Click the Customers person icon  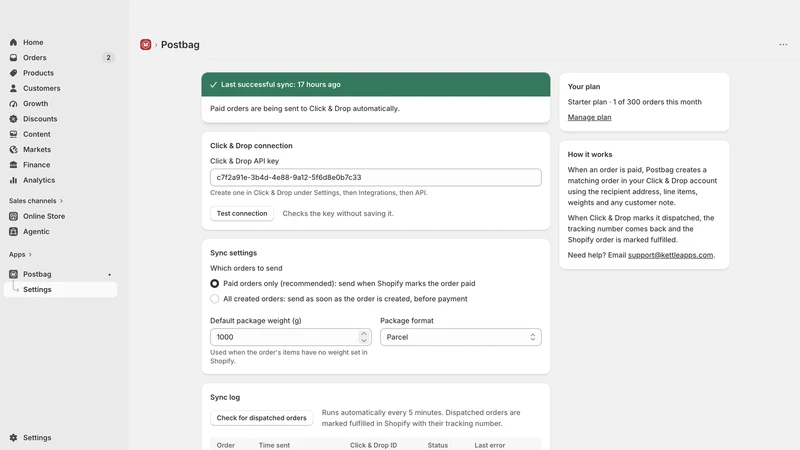(x=13, y=88)
